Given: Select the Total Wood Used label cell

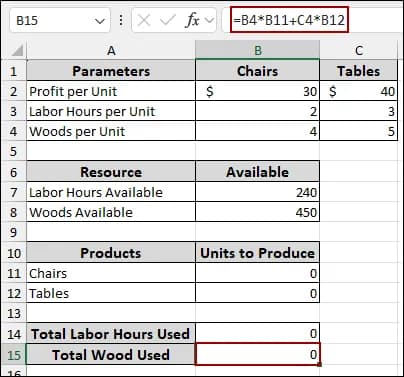Looking at the screenshot, I should coord(111,355).
